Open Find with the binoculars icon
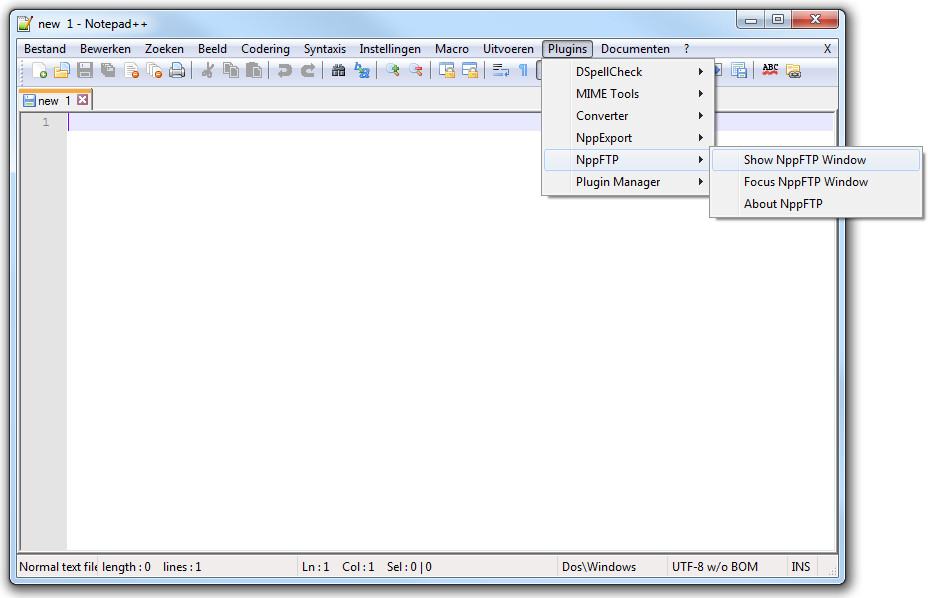Screen dimensions: 928x598 tap(338, 70)
